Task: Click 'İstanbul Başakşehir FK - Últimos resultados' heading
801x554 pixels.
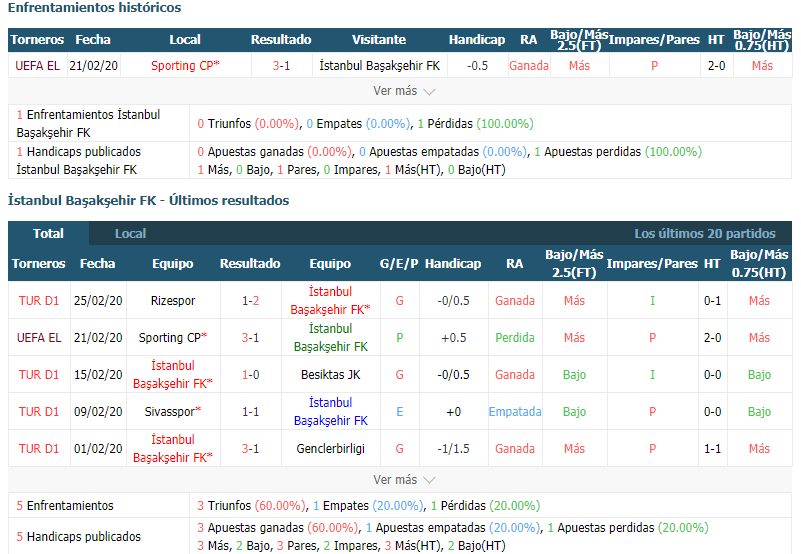Action: (x=149, y=200)
